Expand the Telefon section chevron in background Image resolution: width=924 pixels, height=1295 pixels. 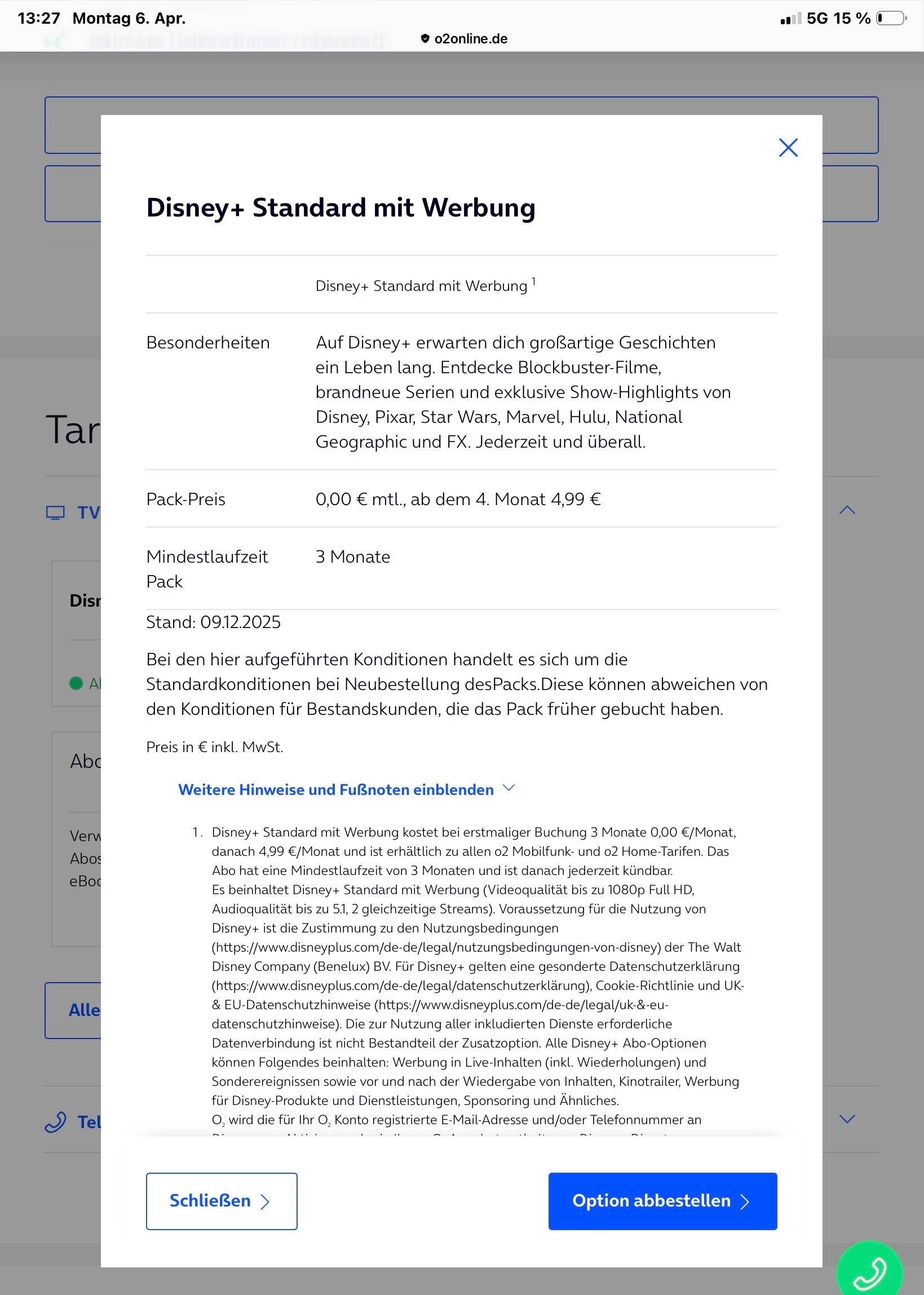[x=847, y=1119]
